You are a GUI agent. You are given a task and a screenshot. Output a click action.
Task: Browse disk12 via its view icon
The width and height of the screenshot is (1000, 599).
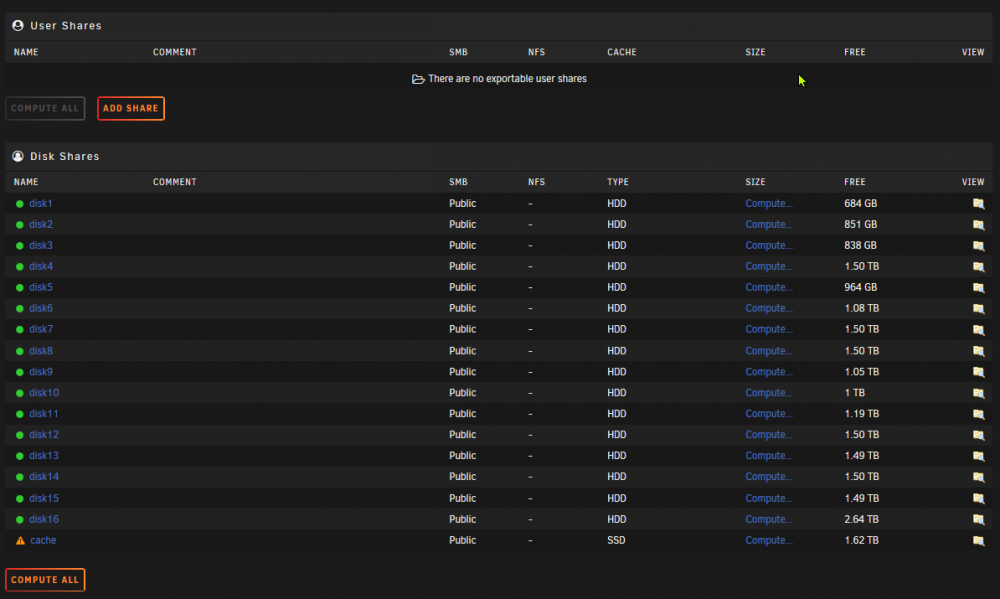[978, 435]
